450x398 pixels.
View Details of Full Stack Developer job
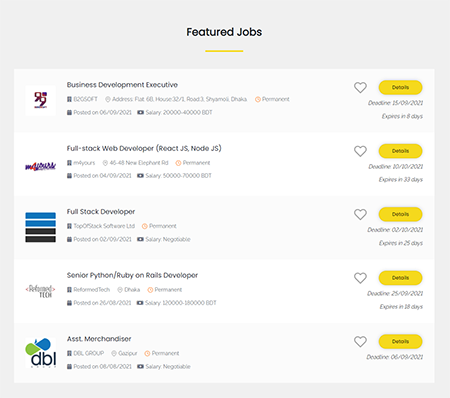pos(400,214)
